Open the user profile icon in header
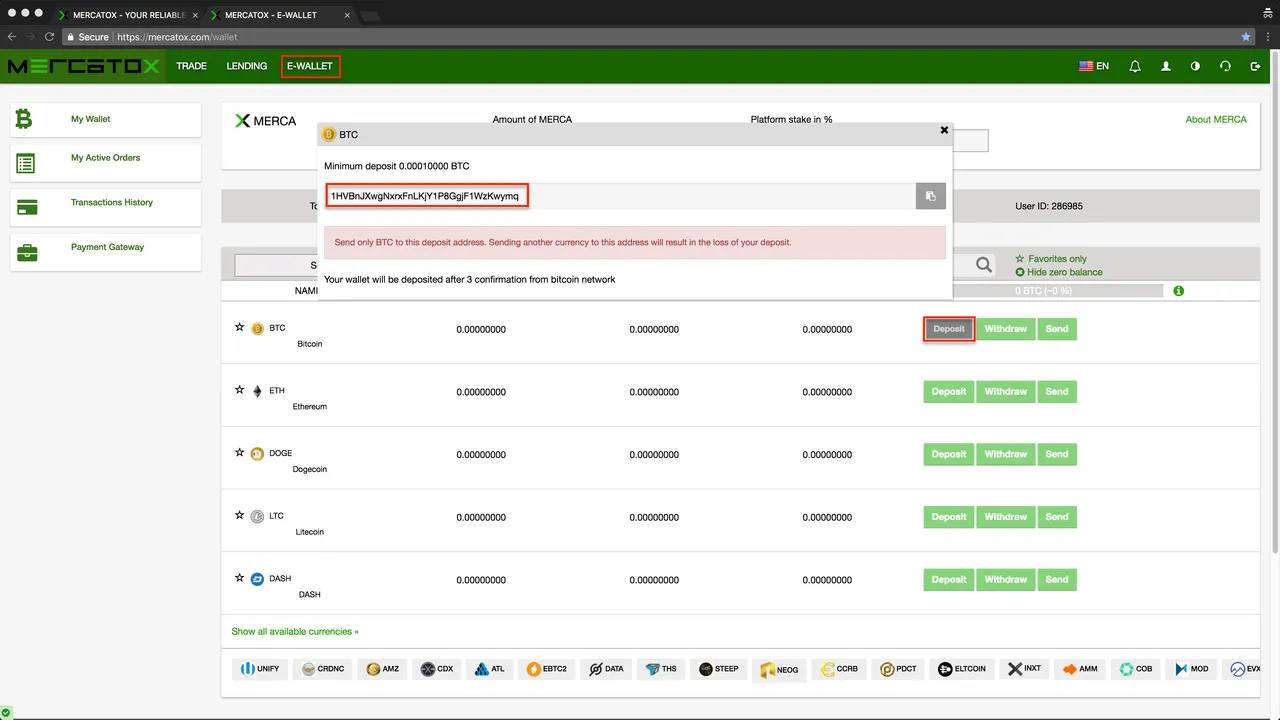The image size is (1280, 720). point(1165,66)
